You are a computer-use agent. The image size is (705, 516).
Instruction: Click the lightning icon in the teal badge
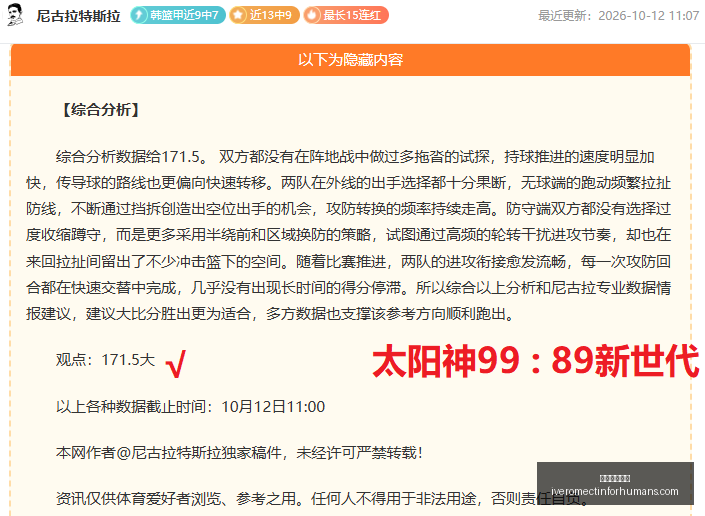click(139, 15)
